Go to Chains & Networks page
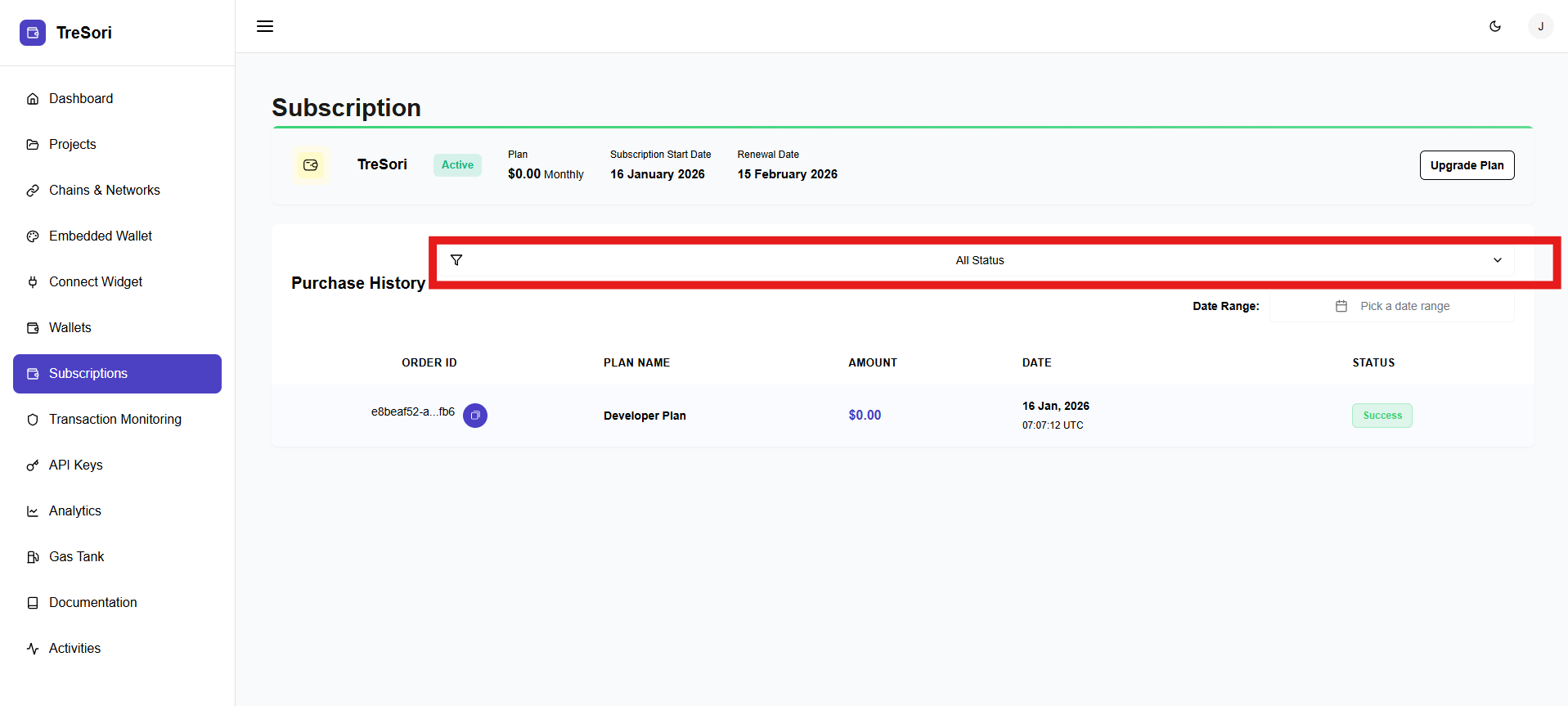The height and width of the screenshot is (706, 1568). 104,190
